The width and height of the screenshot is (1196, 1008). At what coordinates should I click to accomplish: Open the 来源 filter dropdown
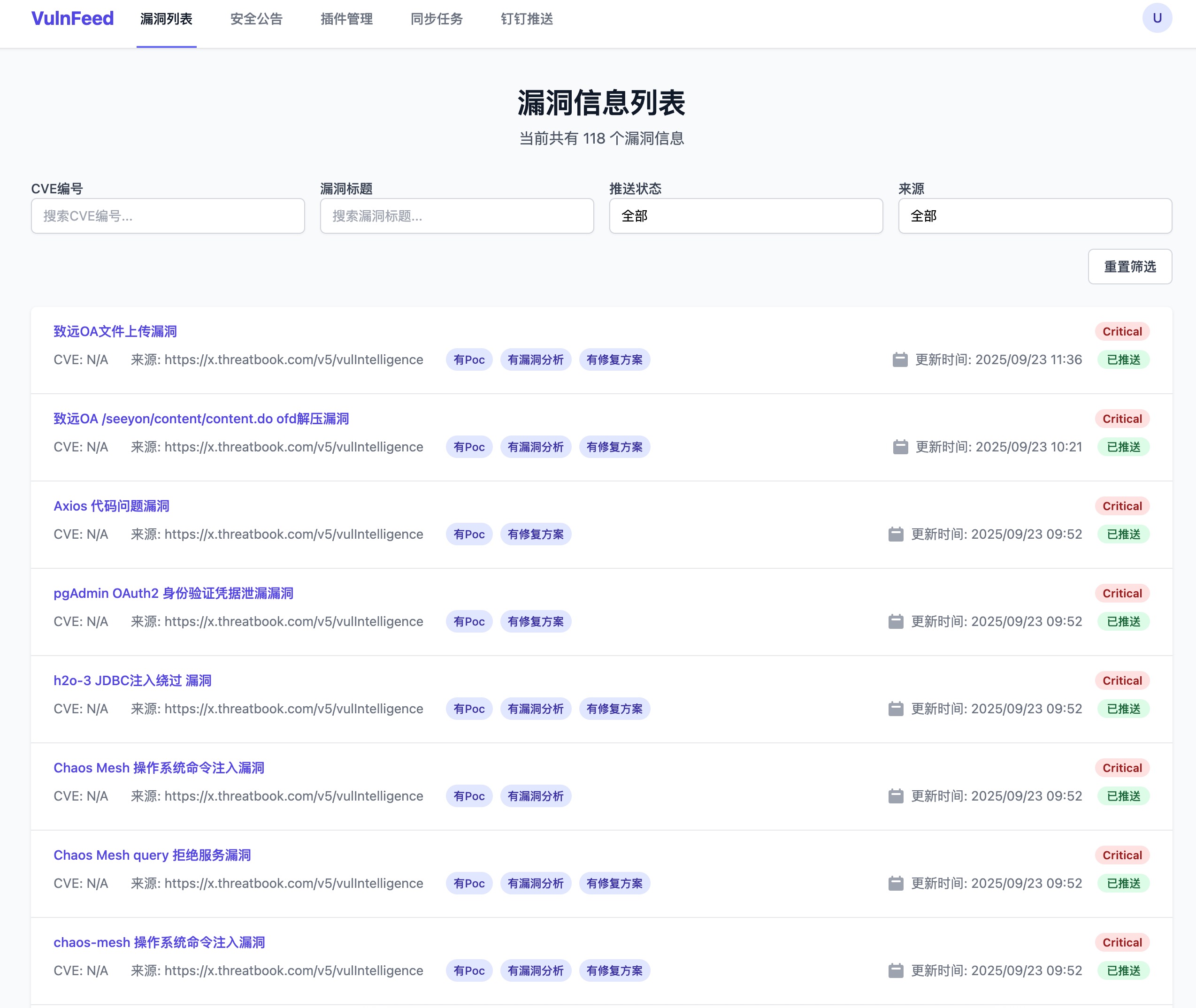point(1034,216)
